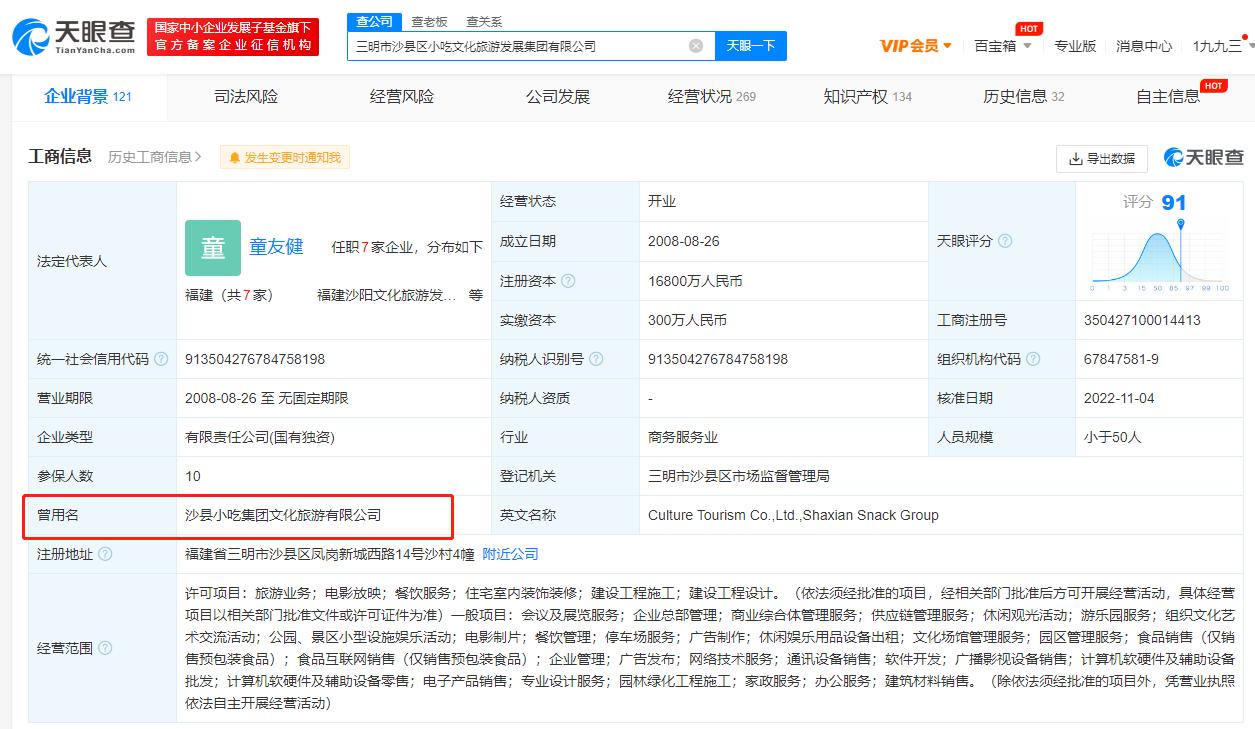Screen dimensions: 1255x729
Task: Click the TianYanCha logo at top left
Action: [74, 36]
